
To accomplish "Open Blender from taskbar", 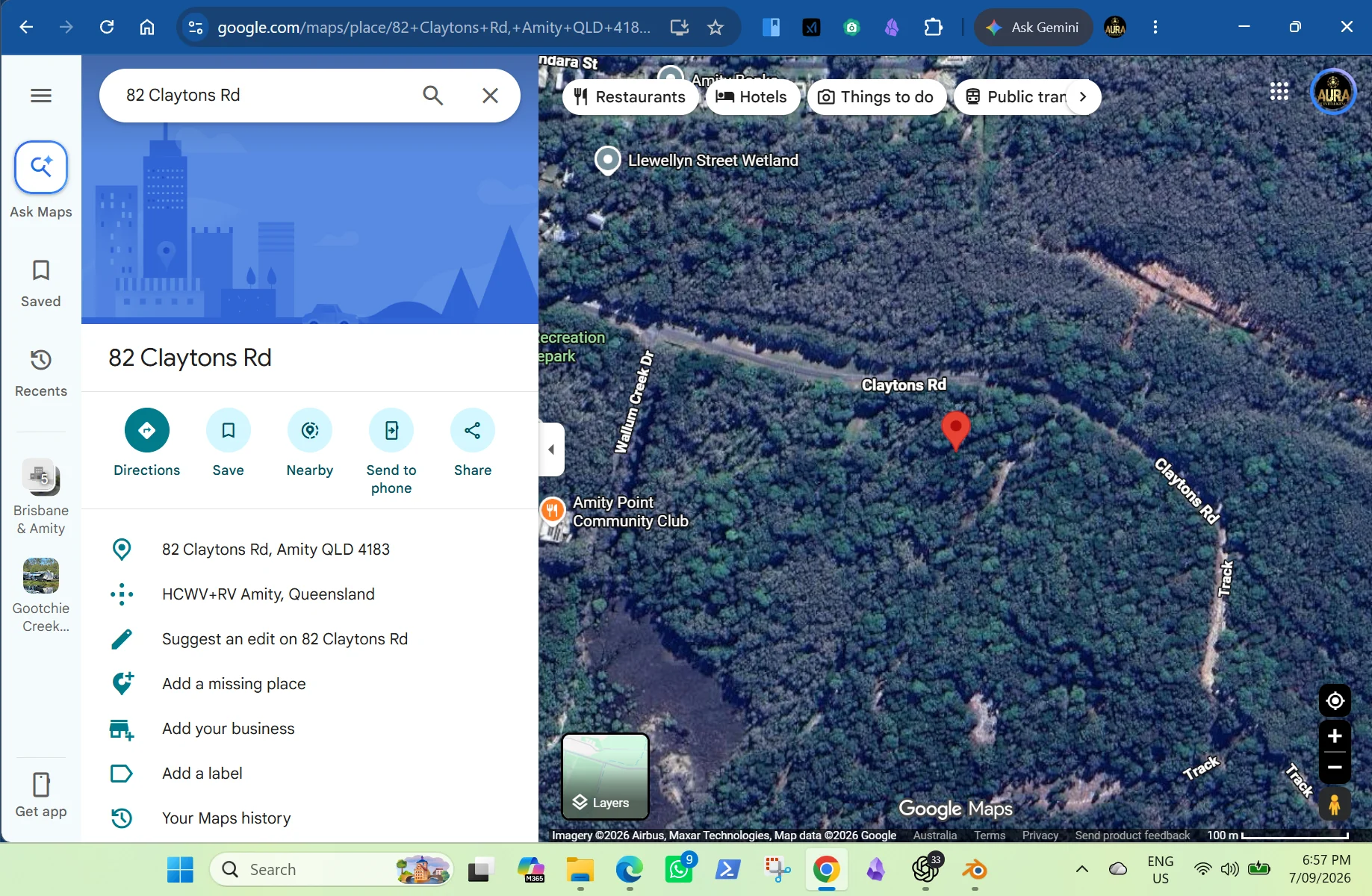I will pos(974,870).
